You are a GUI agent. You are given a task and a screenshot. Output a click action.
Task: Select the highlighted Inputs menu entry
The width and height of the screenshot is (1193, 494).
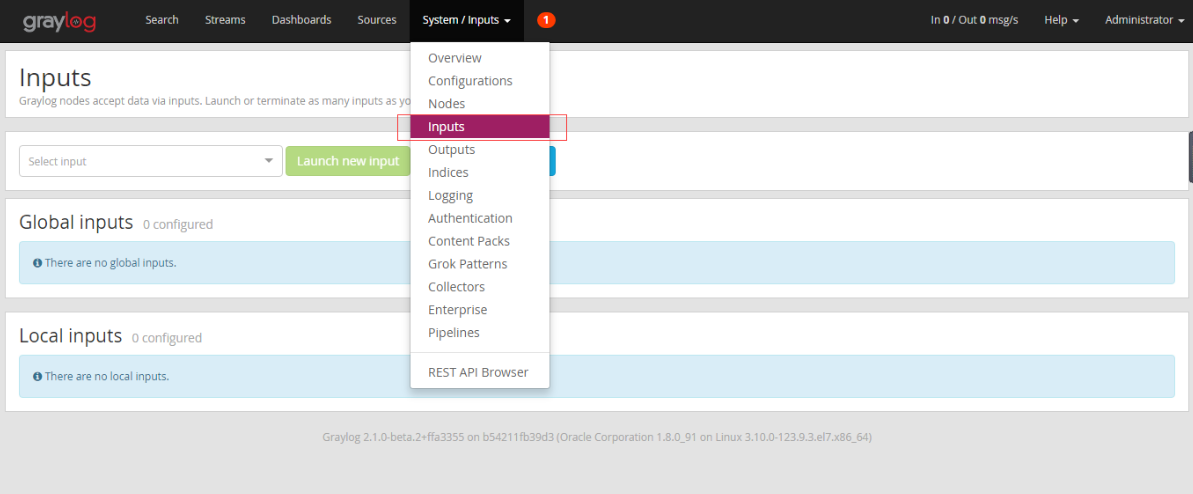480,126
